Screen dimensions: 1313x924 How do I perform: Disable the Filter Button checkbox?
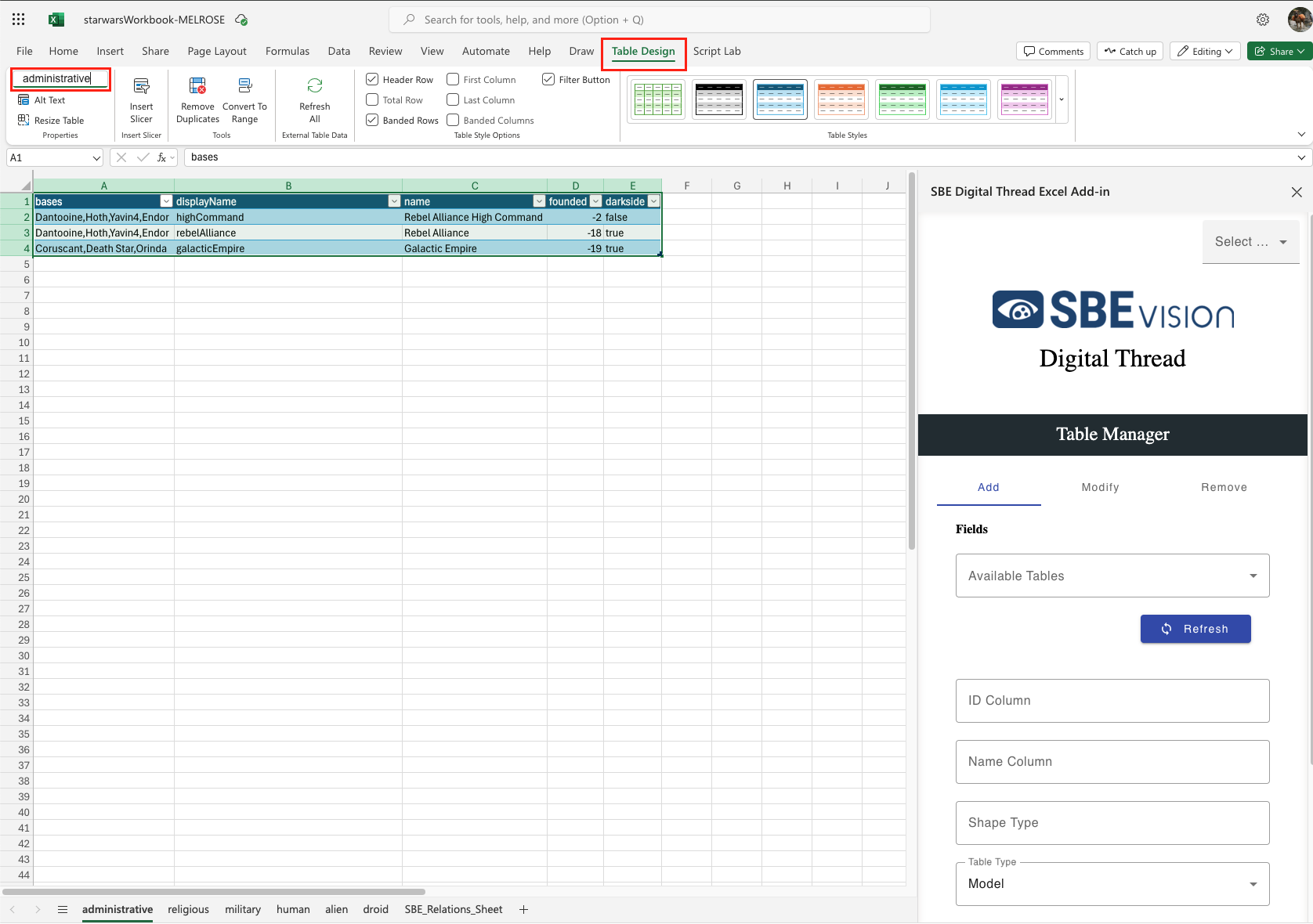click(x=548, y=80)
